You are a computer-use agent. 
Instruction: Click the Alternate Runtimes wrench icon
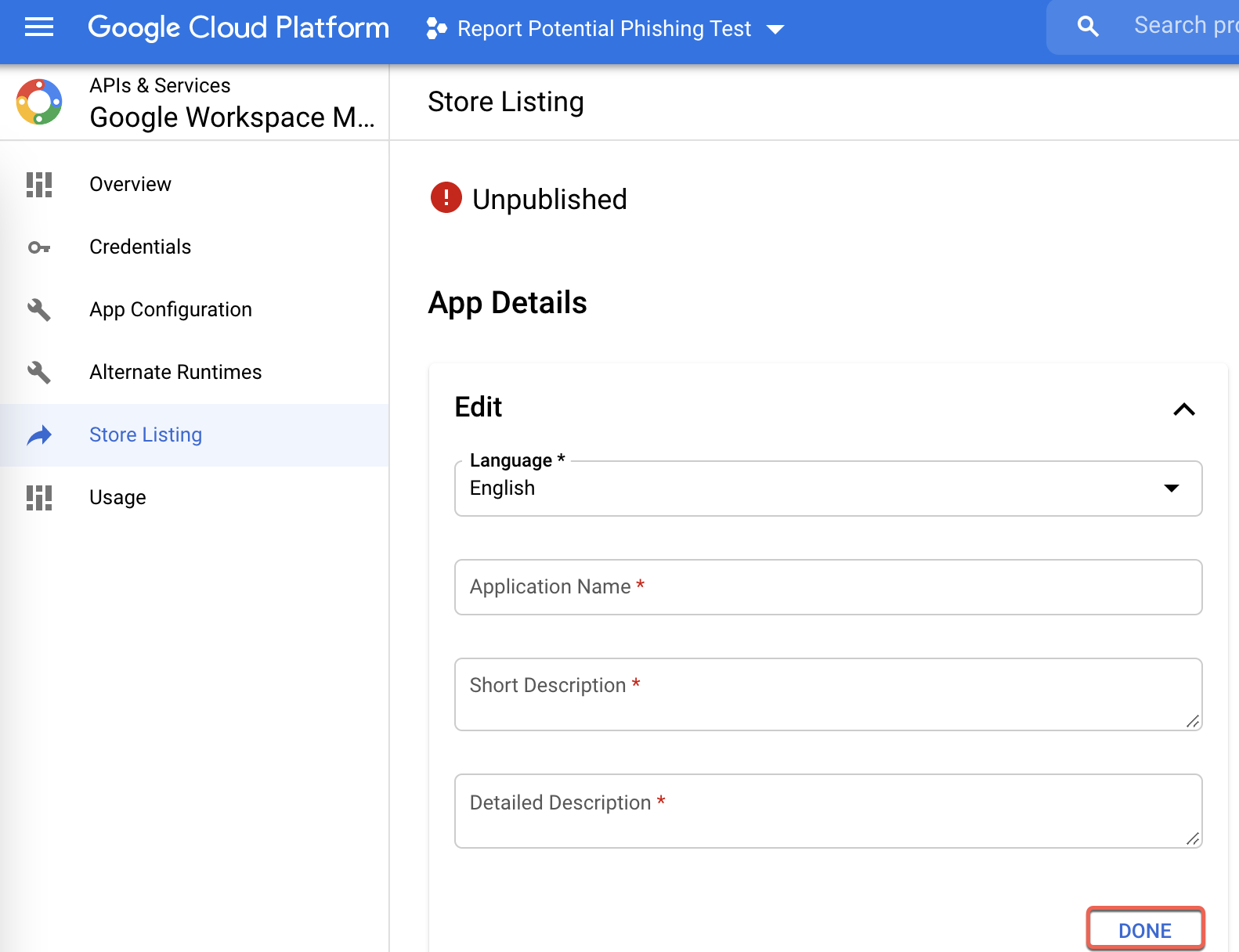(39, 373)
